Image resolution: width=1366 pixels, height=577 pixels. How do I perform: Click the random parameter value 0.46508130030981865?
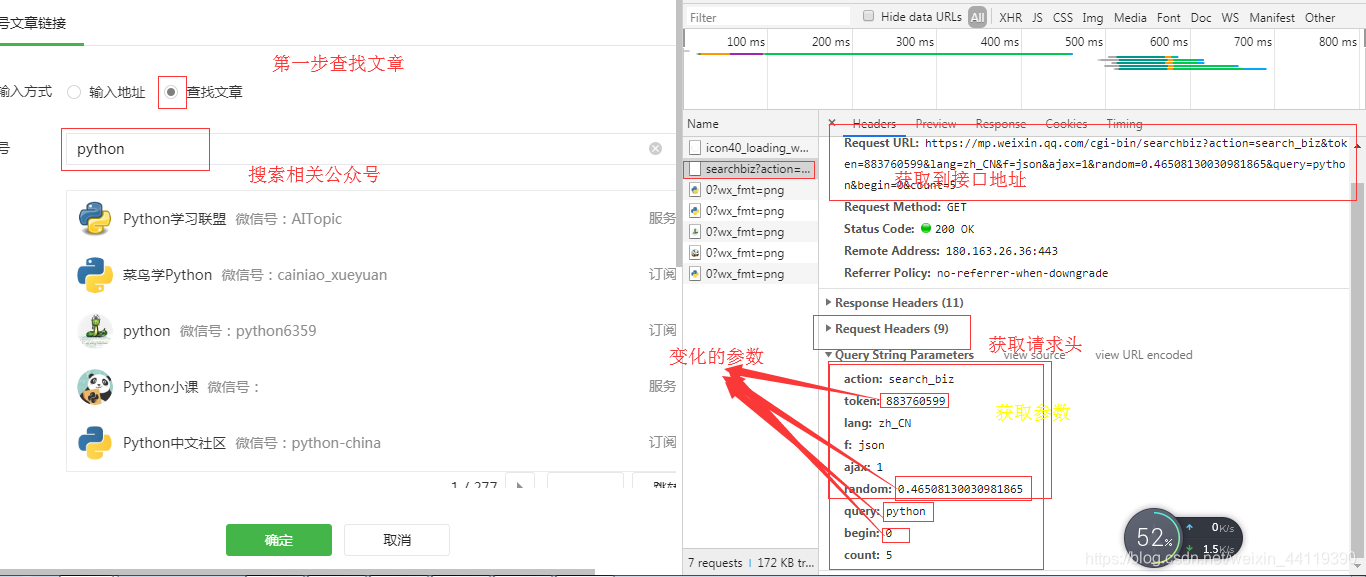[x=960, y=489]
